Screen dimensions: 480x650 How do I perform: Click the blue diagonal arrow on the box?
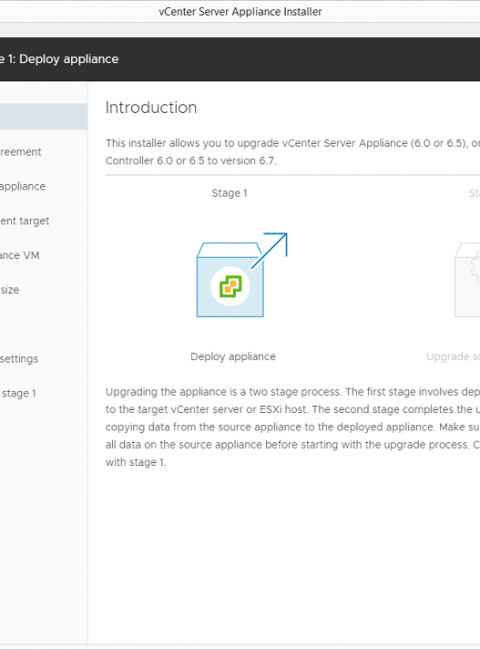pos(269,250)
